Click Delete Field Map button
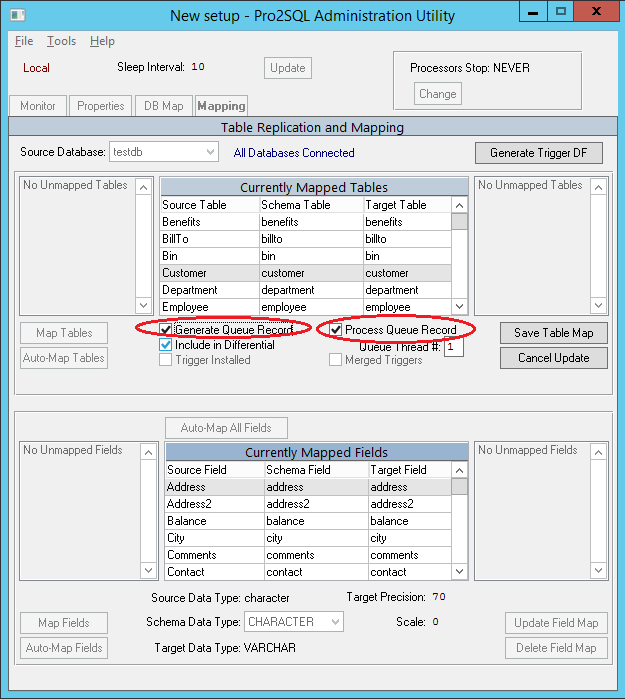This screenshot has width=625, height=699. (556, 648)
